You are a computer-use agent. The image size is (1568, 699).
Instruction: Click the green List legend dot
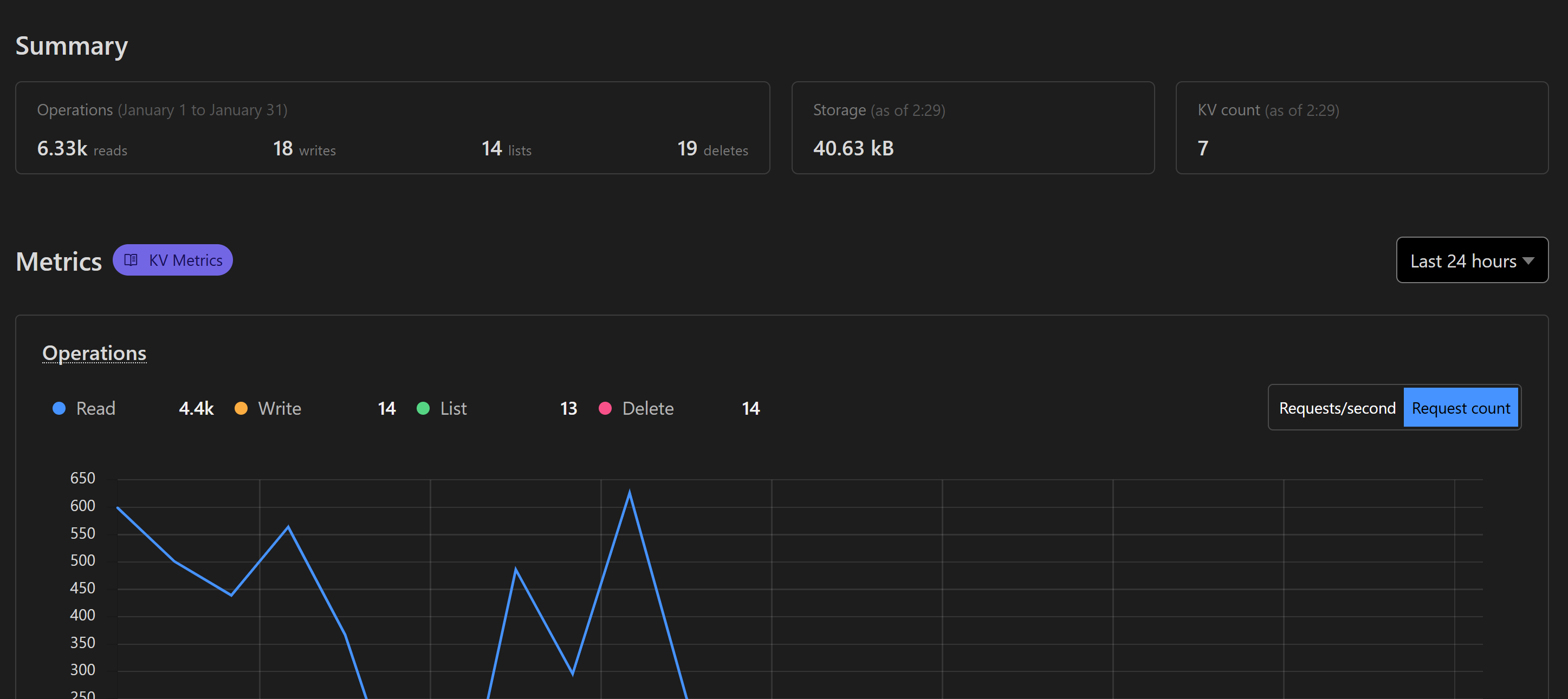423,408
